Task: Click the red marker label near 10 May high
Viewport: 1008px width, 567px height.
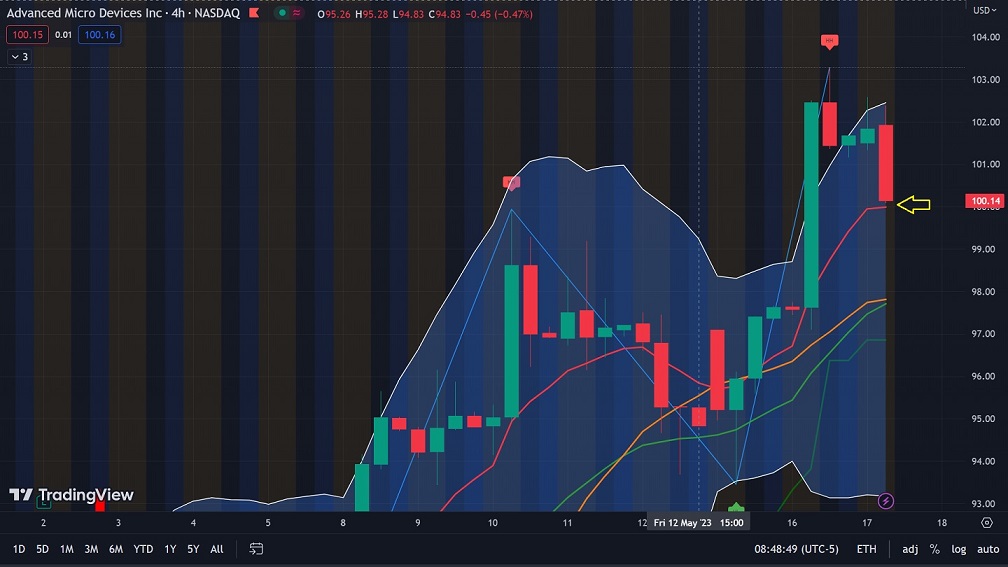Action: click(512, 183)
